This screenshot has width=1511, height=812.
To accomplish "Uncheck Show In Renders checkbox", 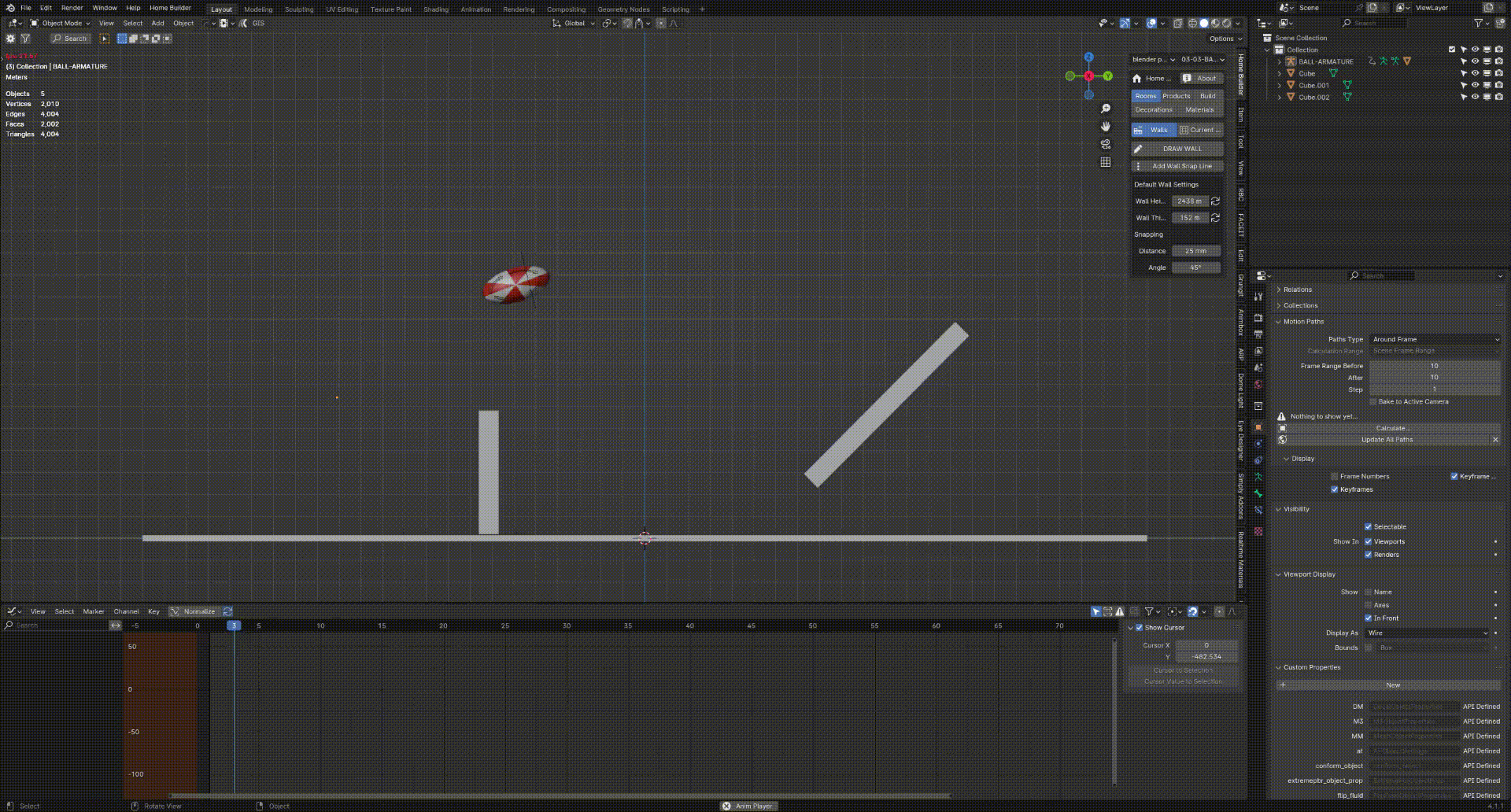I will point(1368,555).
